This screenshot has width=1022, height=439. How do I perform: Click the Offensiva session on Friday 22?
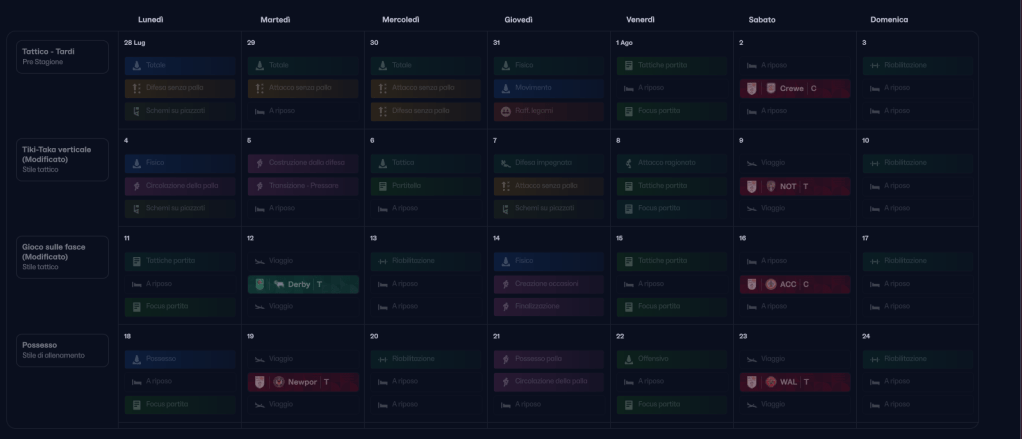[668, 359]
